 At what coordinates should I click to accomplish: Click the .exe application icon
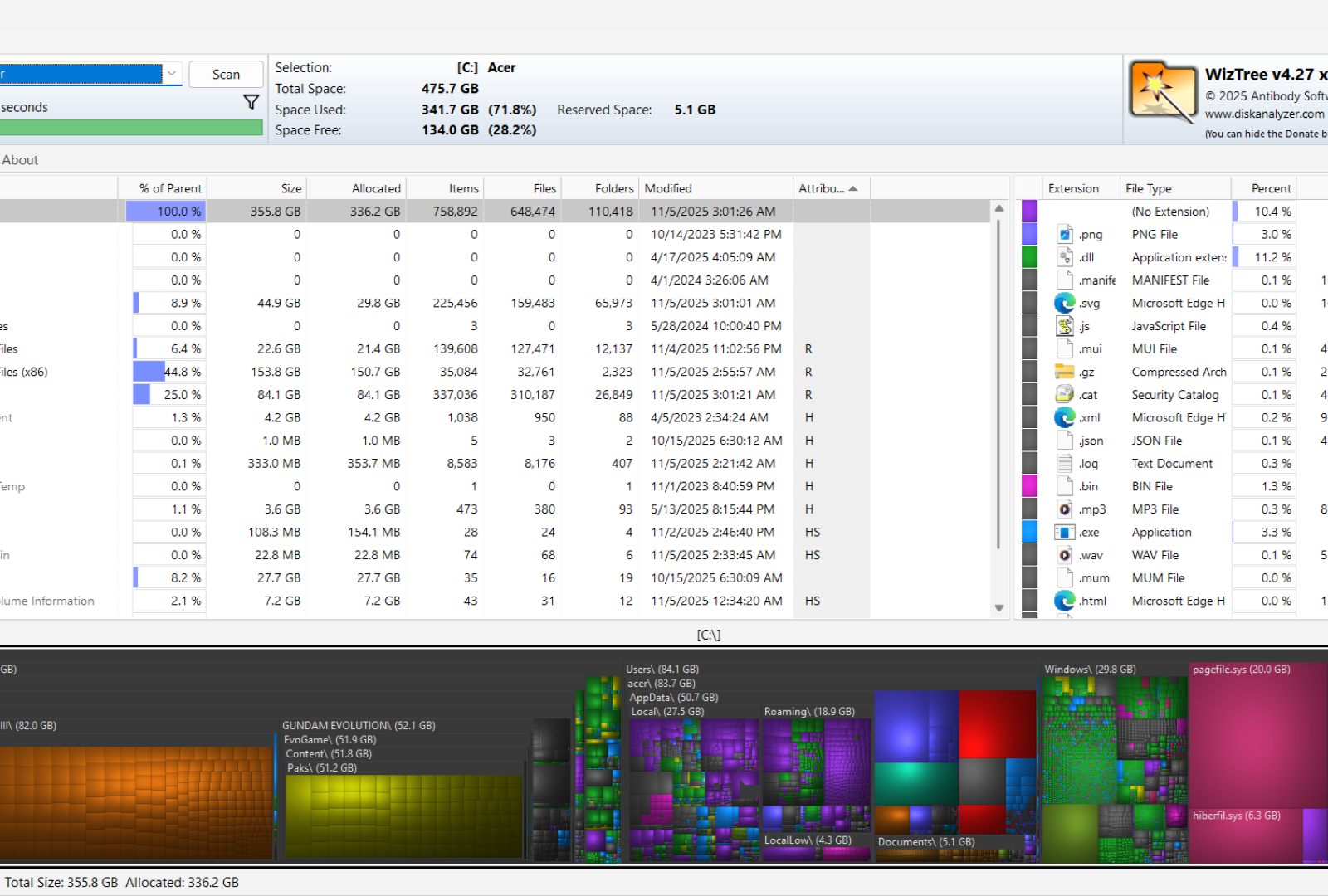1065,533
